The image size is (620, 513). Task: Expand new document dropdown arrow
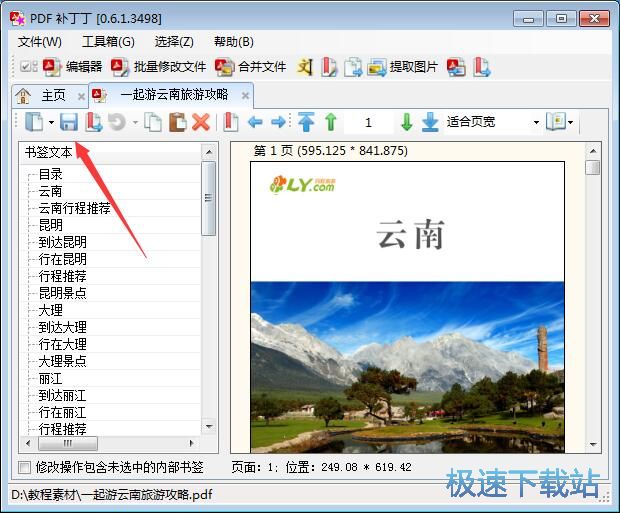[x=51, y=122]
